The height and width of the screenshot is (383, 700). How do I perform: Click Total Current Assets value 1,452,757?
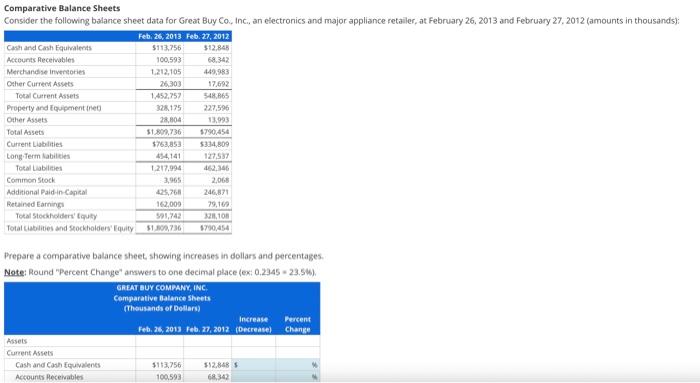[166, 96]
